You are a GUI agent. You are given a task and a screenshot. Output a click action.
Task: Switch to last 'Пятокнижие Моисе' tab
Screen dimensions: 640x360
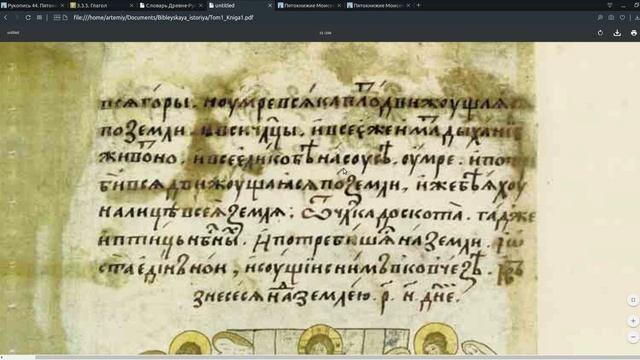click(x=378, y=5)
